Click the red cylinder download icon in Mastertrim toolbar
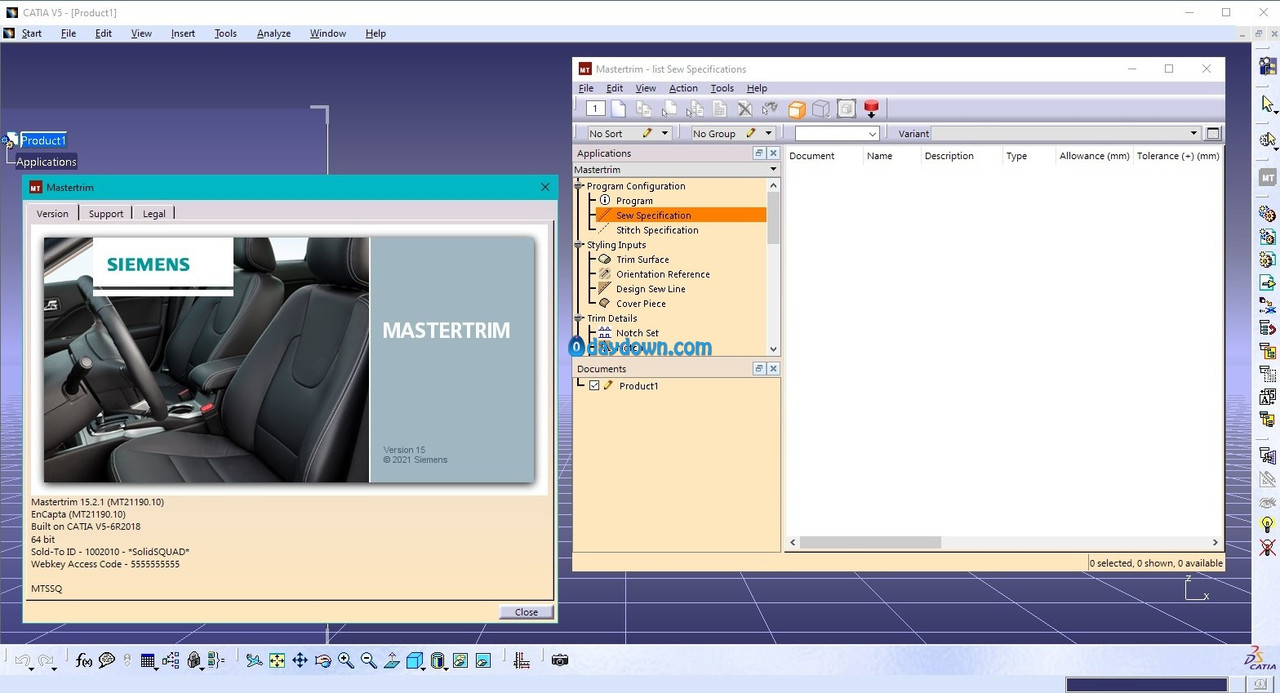The height and width of the screenshot is (693, 1280). click(x=871, y=109)
